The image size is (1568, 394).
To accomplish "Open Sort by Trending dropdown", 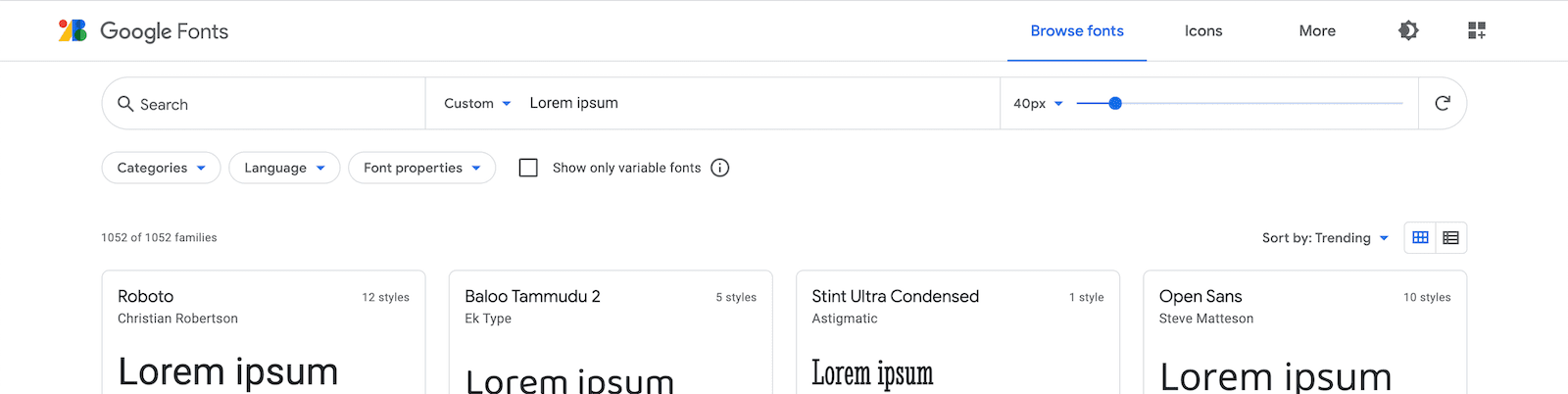I will (x=1325, y=238).
